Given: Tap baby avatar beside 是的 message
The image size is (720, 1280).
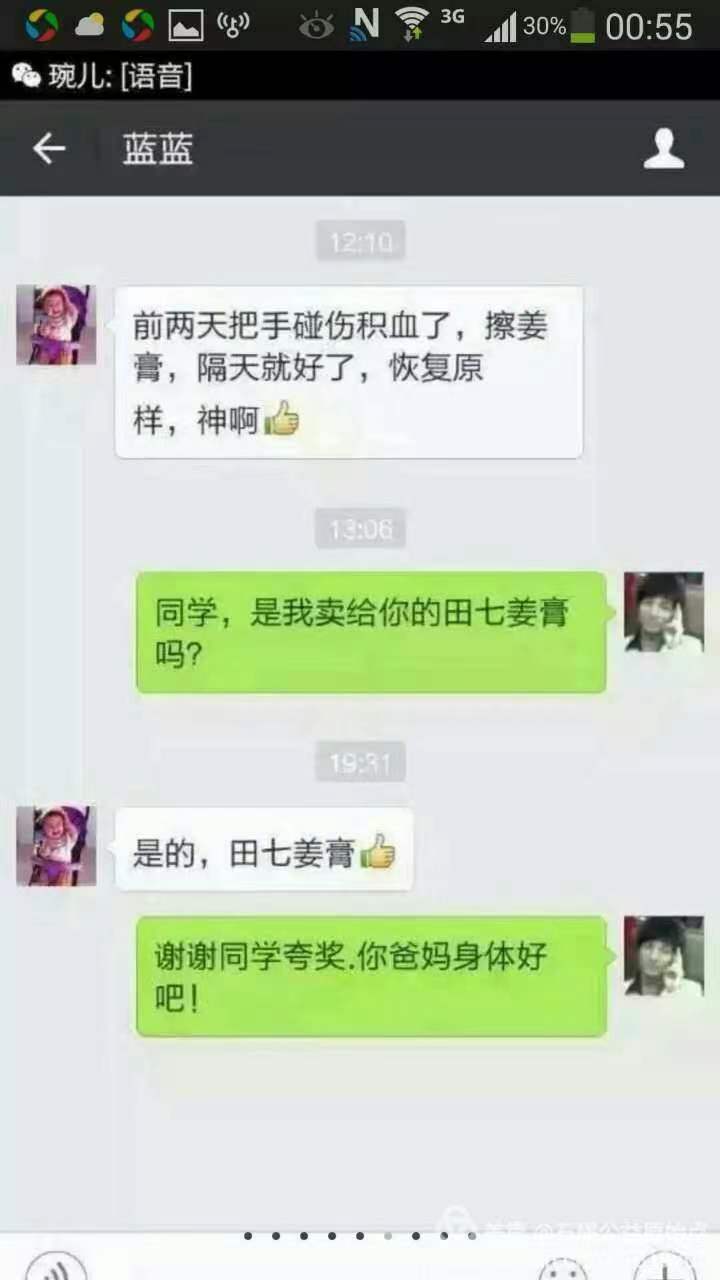Looking at the screenshot, I should coord(56,846).
